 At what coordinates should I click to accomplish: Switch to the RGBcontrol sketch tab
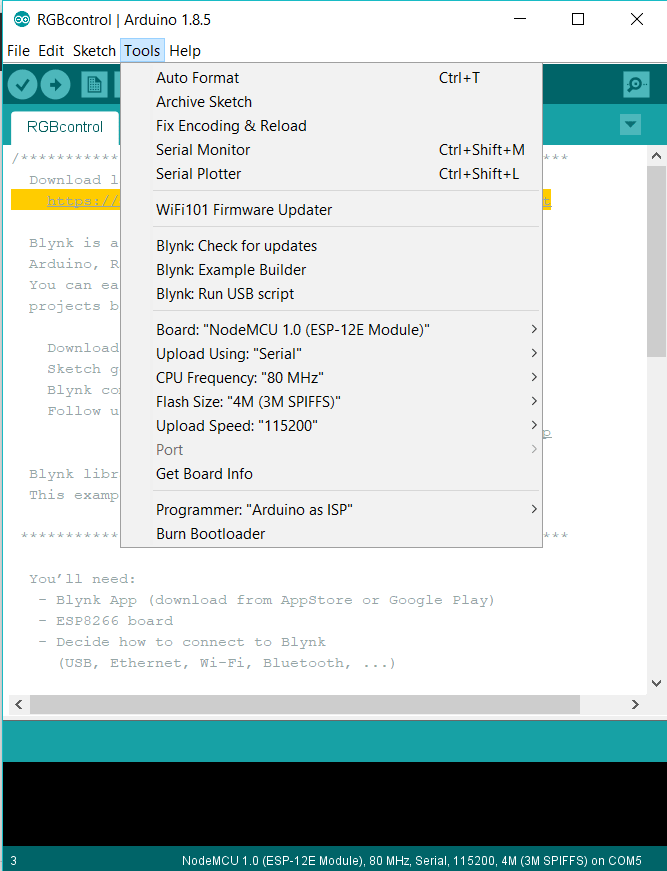point(64,127)
